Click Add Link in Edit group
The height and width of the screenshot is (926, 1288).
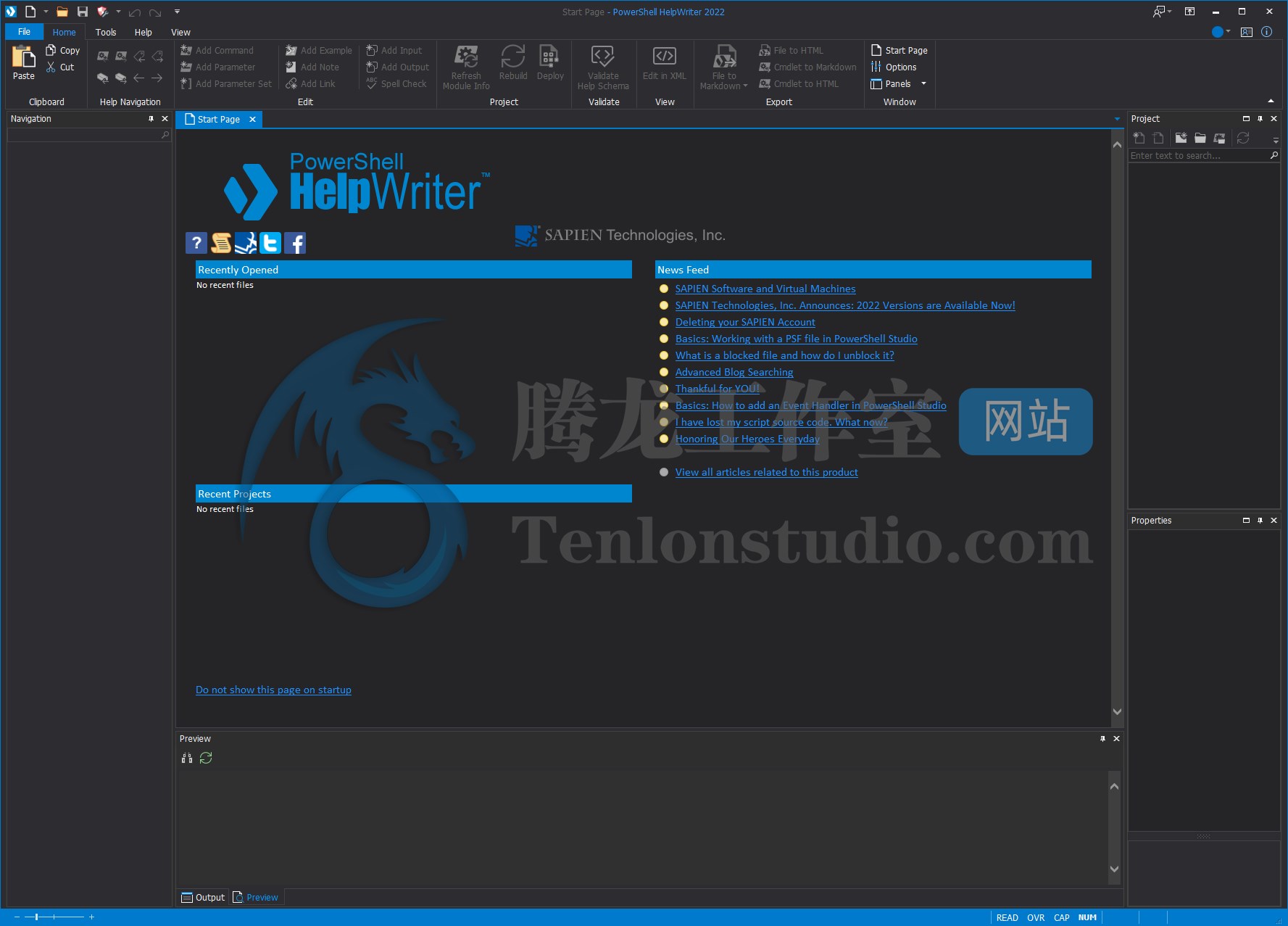coord(310,83)
